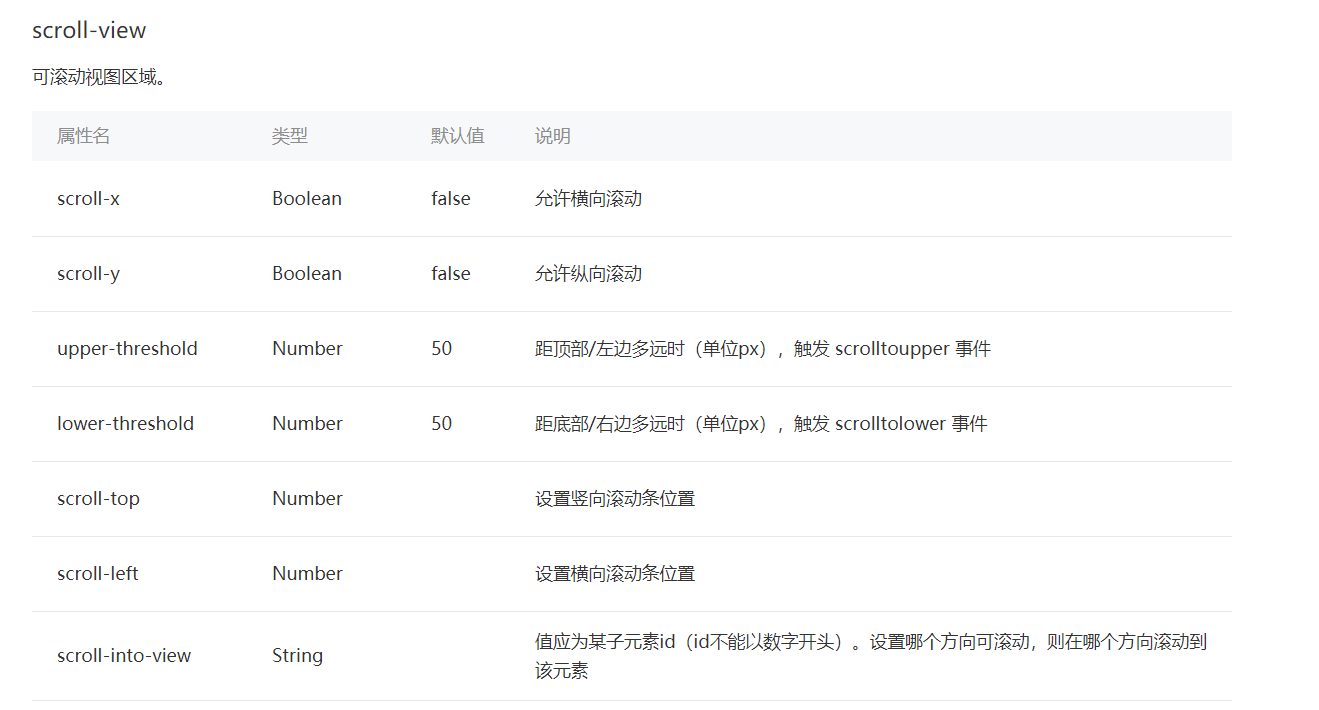Viewport: 1319px width, 710px height.
Task: Click the String type for scroll-into-view
Action: point(297,656)
